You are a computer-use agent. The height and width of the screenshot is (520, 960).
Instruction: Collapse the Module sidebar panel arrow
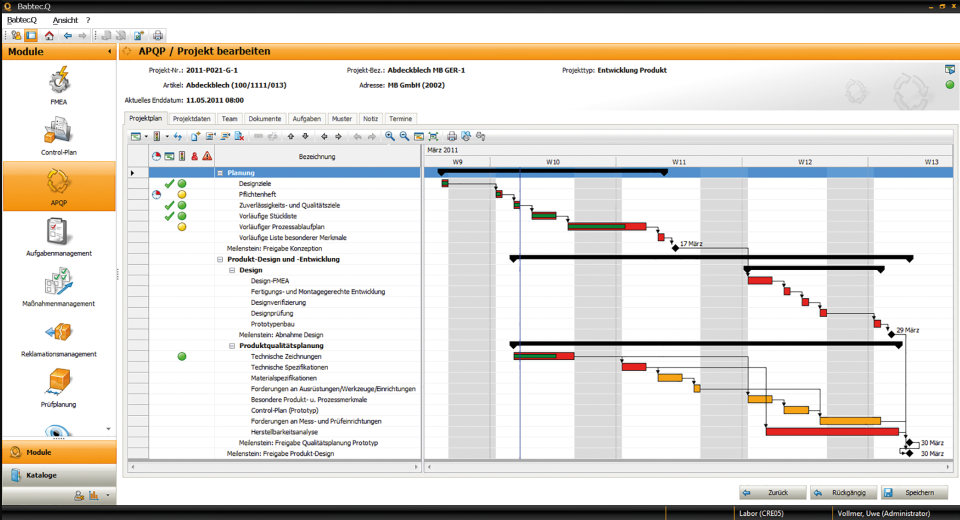109,51
